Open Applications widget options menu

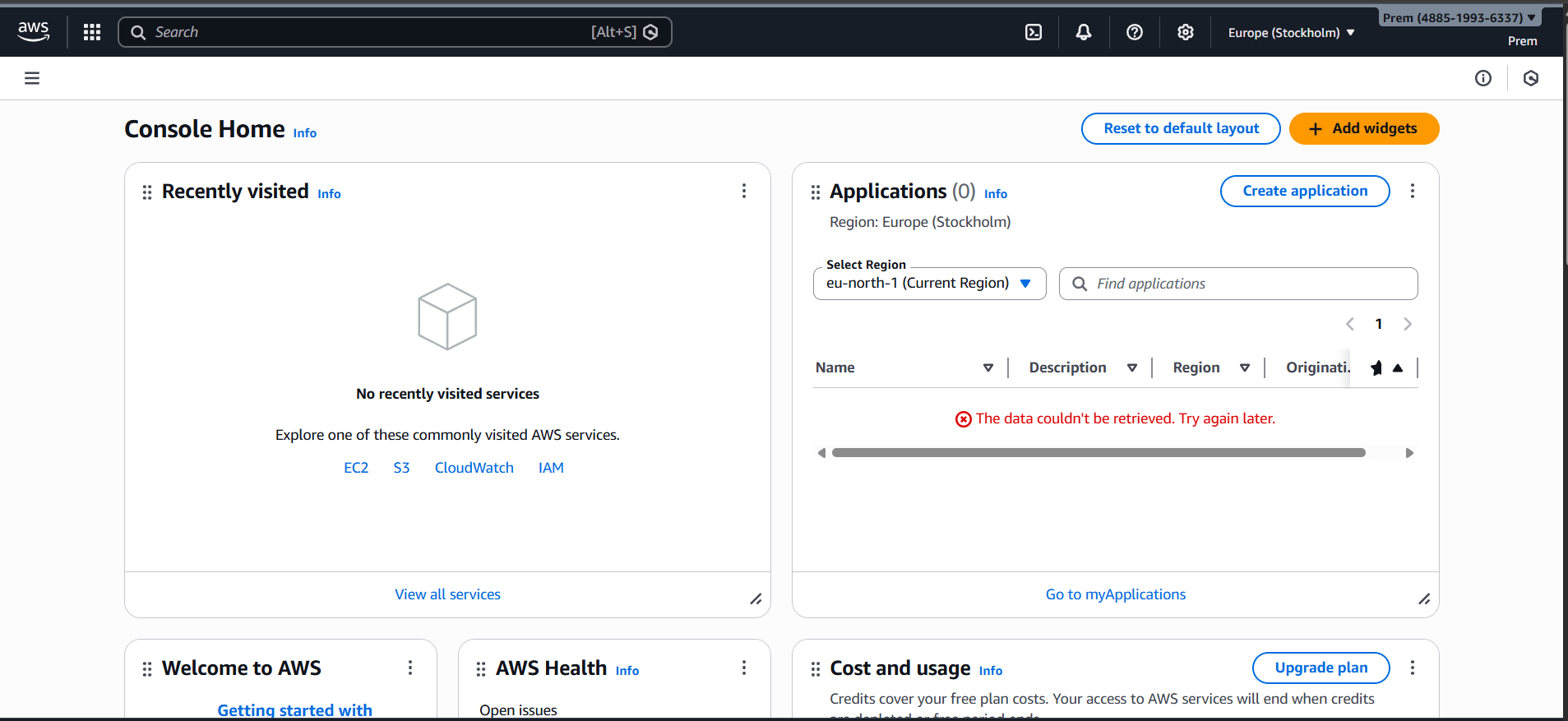(1413, 191)
